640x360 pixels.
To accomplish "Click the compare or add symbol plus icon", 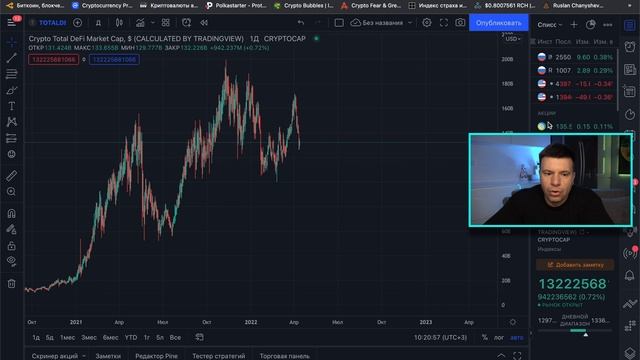I will [x=77, y=23].
